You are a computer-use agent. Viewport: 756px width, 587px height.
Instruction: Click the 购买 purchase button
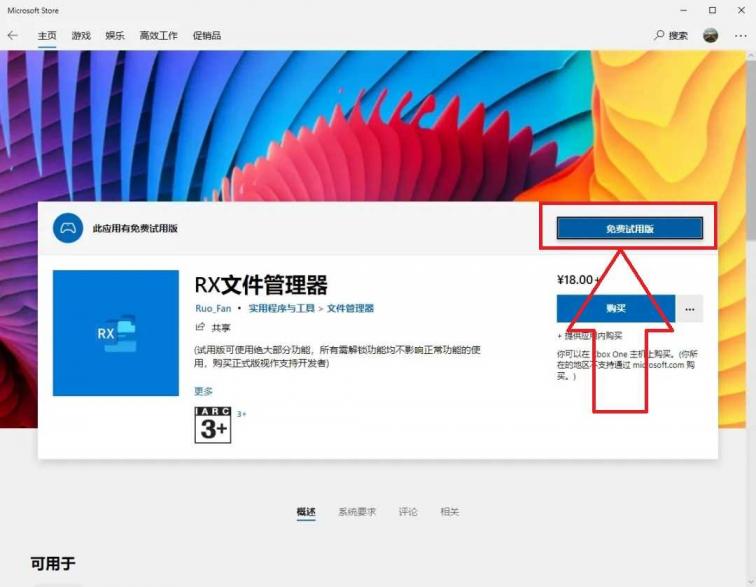pos(616,309)
